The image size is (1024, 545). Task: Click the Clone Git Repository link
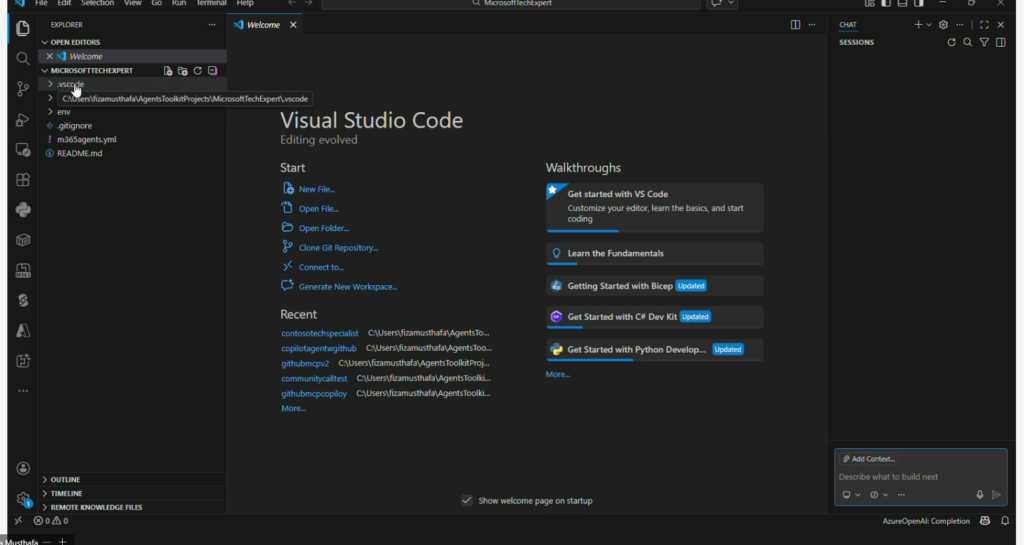point(338,248)
